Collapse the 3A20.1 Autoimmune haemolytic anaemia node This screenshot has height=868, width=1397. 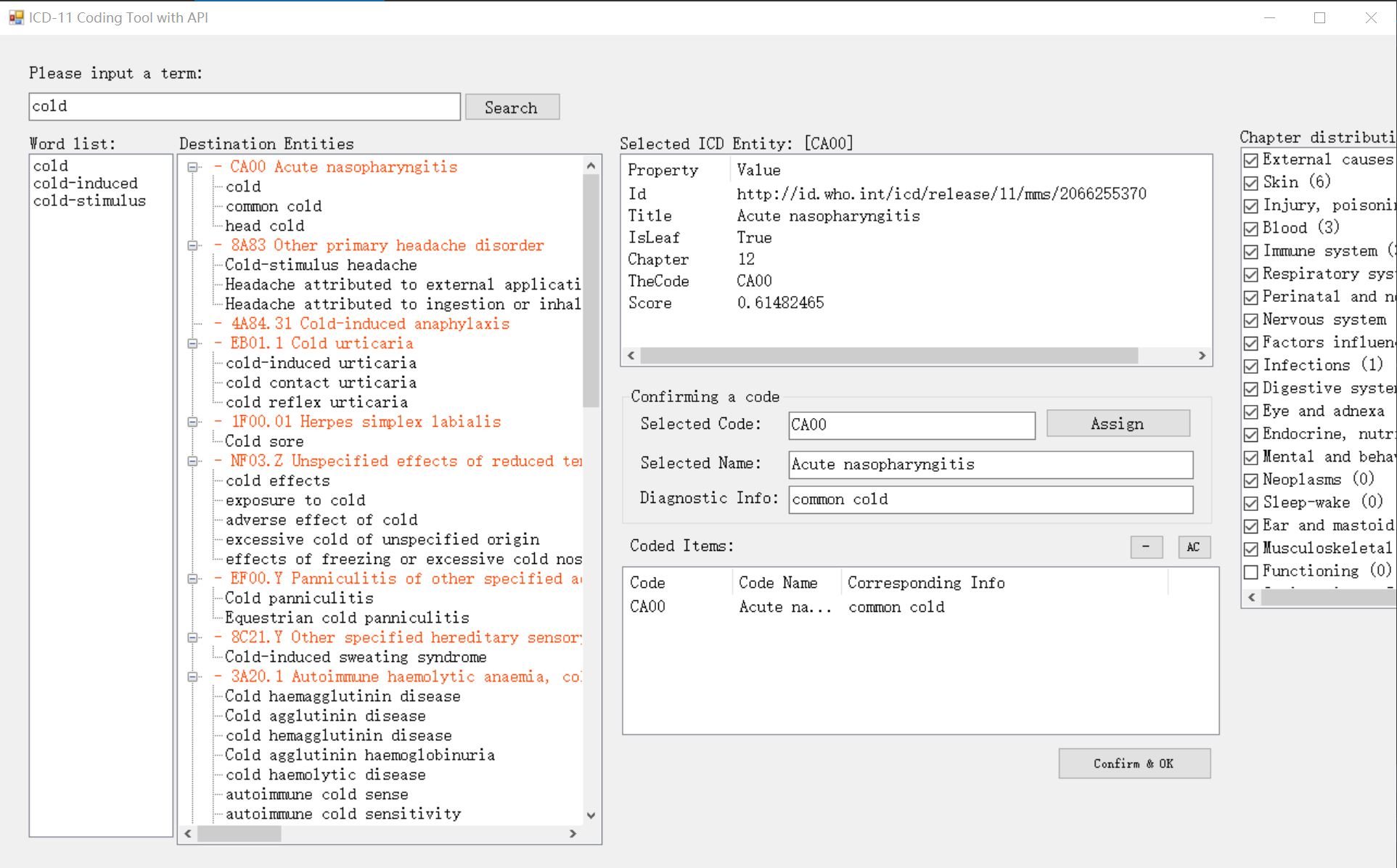(x=193, y=676)
